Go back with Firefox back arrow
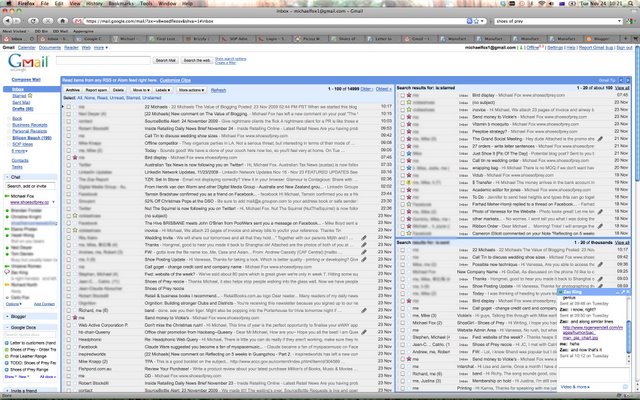 [7, 21]
